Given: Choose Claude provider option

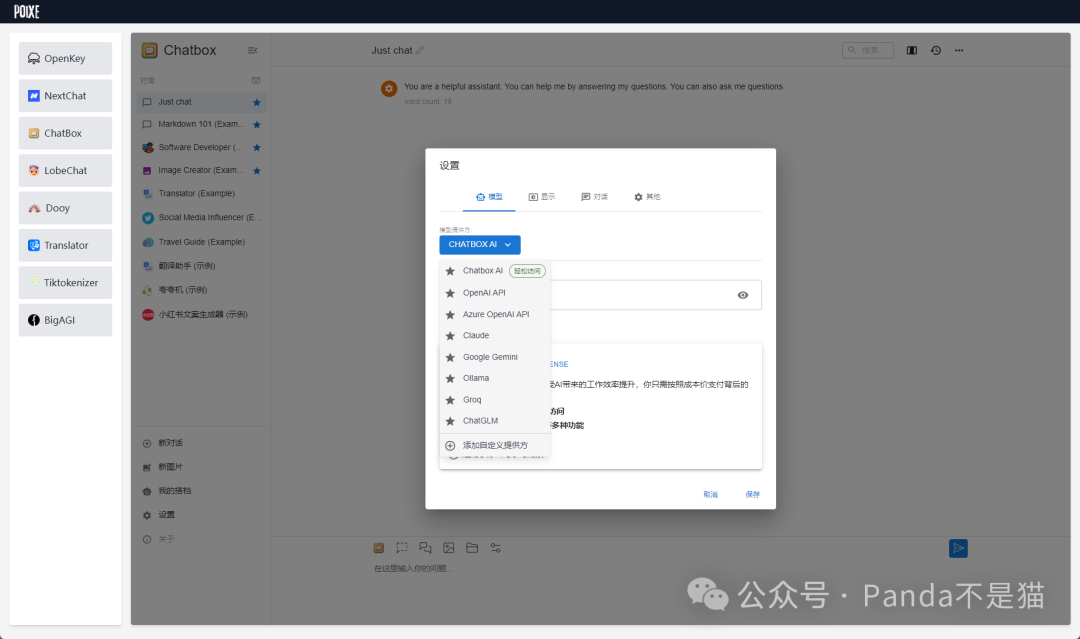Looking at the screenshot, I should [x=495, y=335].
